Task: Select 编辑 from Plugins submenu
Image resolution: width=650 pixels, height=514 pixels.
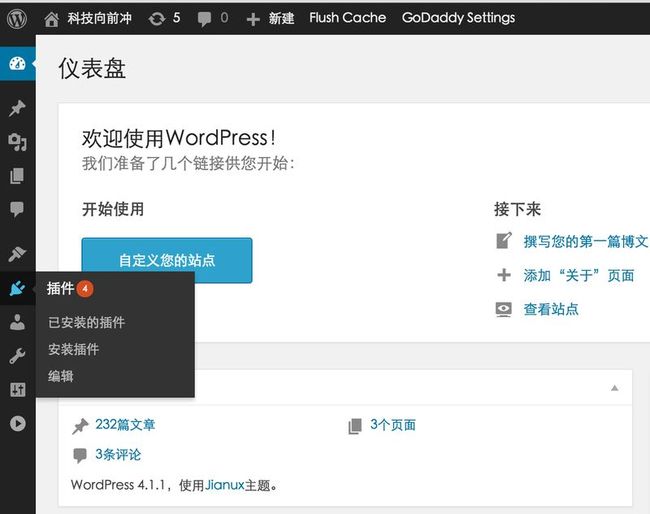Action: tap(61, 376)
